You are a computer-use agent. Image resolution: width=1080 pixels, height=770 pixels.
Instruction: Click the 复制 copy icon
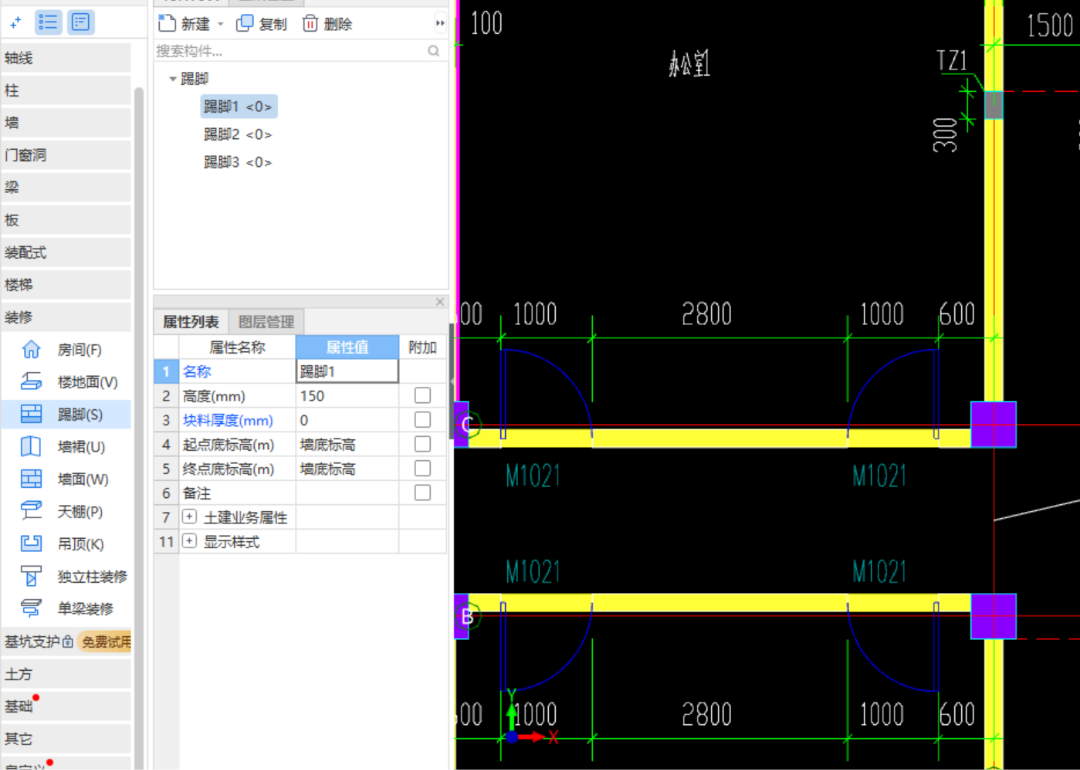tap(245, 24)
